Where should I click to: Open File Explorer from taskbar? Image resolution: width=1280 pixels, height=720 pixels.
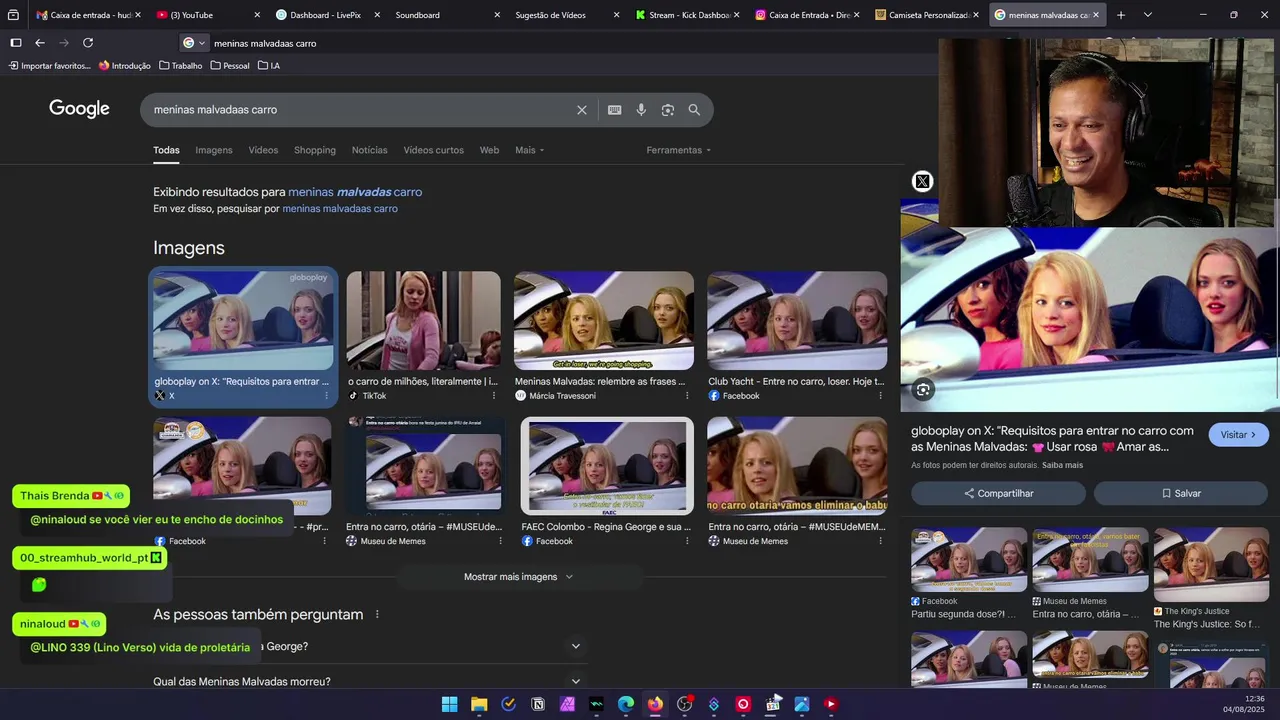[x=479, y=704]
